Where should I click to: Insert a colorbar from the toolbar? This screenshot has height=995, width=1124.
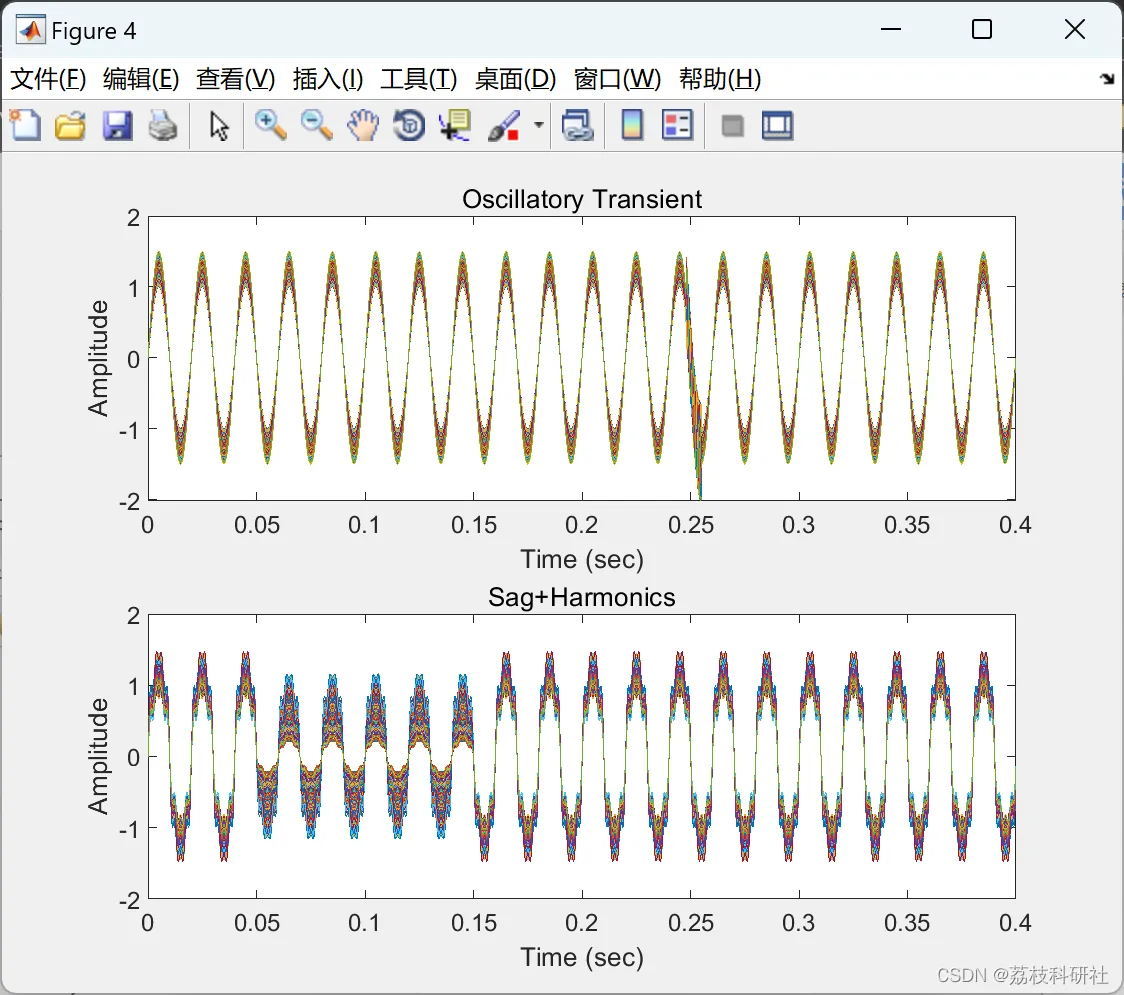coord(632,125)
